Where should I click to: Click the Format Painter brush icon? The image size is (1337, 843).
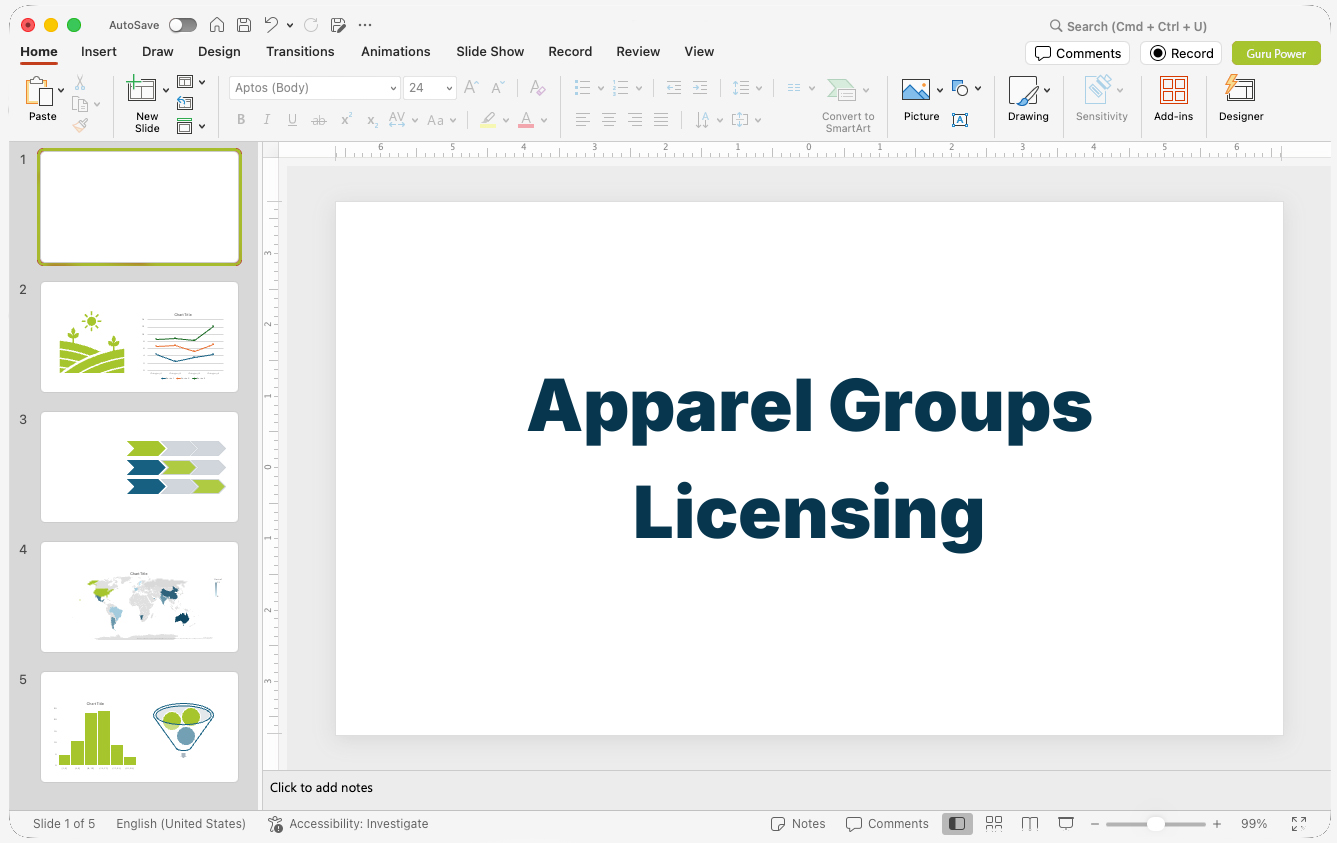tap(80, 125)
